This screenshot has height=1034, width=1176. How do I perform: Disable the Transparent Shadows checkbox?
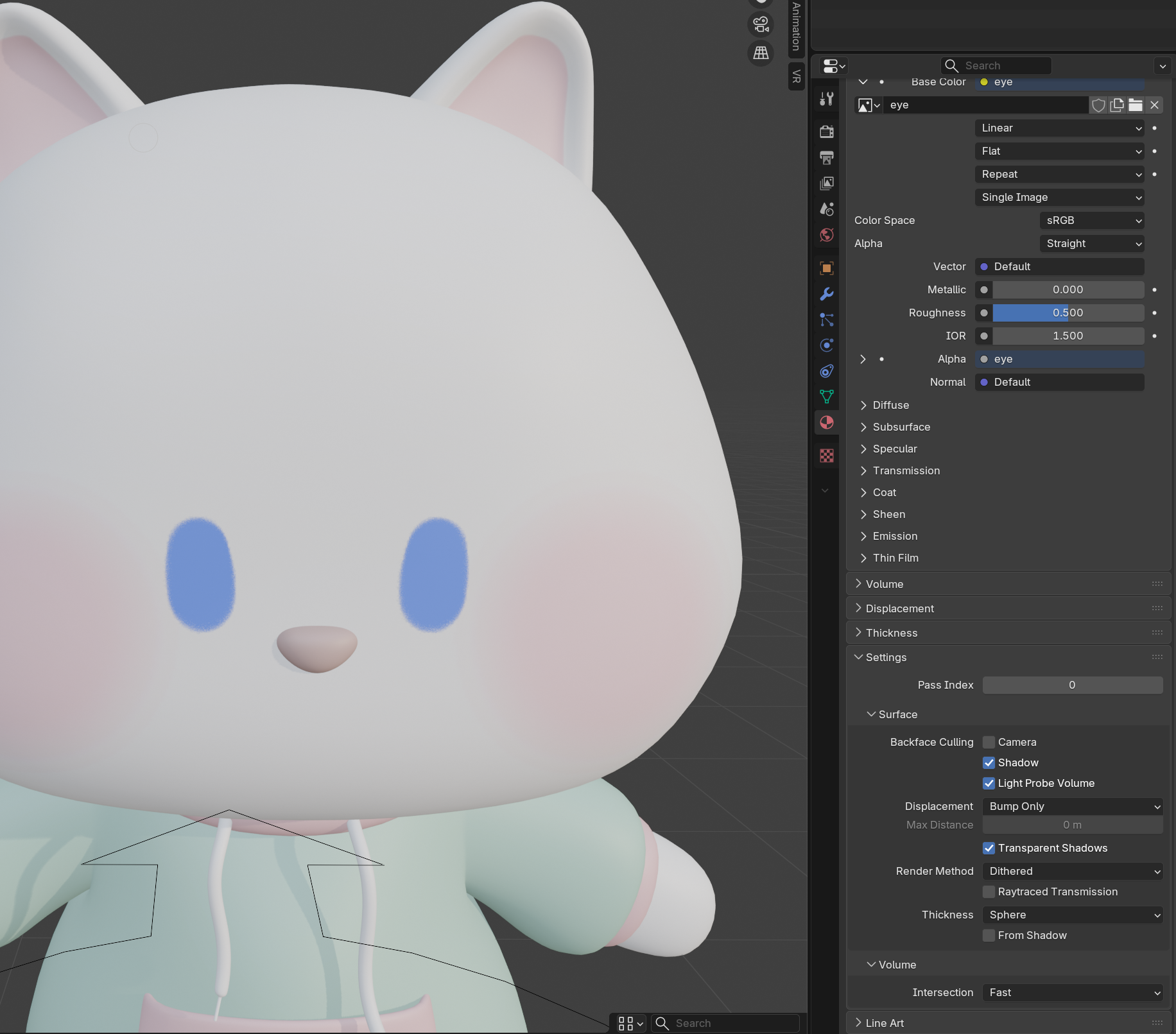coord(989,848)
